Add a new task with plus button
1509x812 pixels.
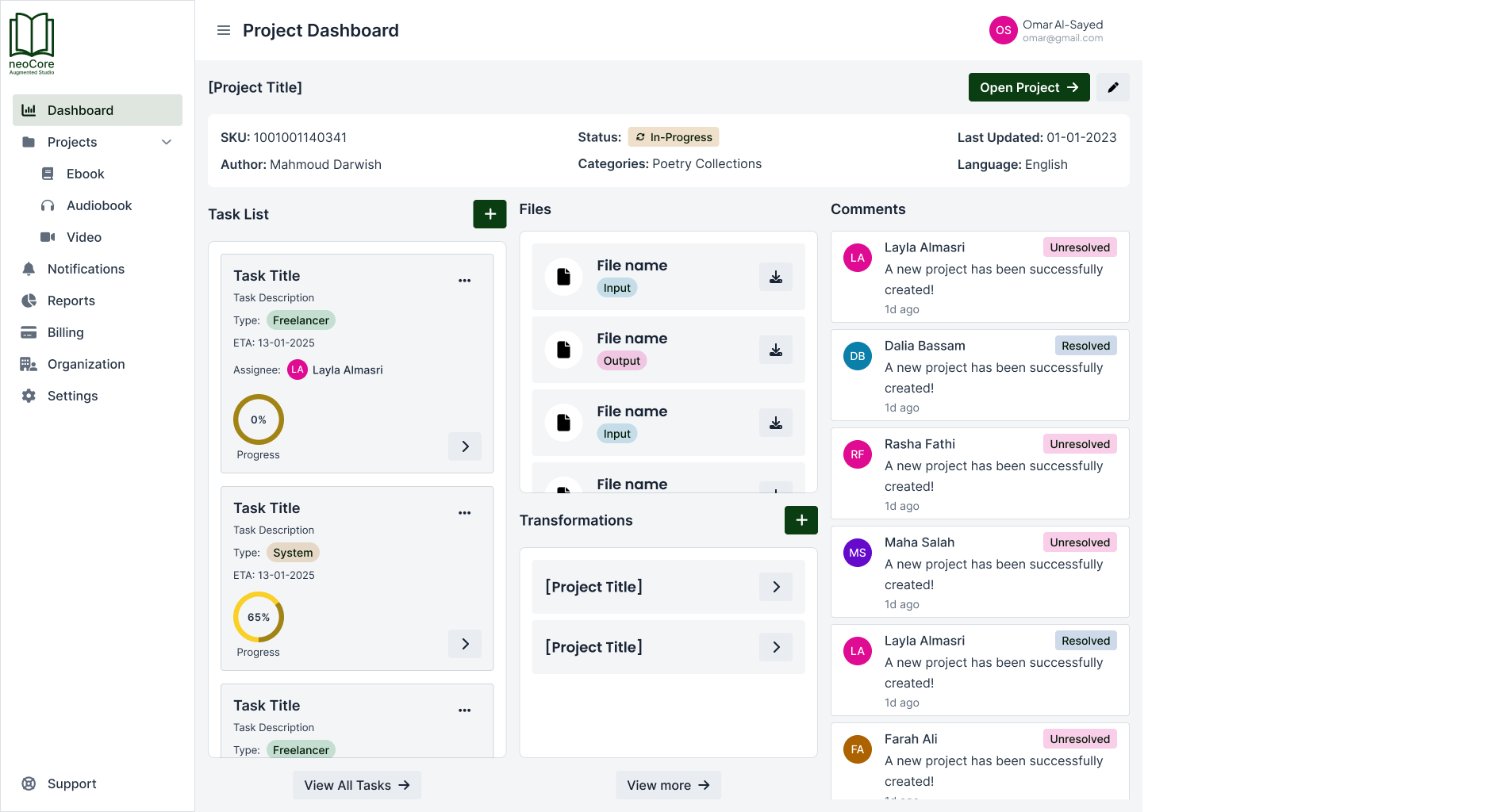click(490, 214)
